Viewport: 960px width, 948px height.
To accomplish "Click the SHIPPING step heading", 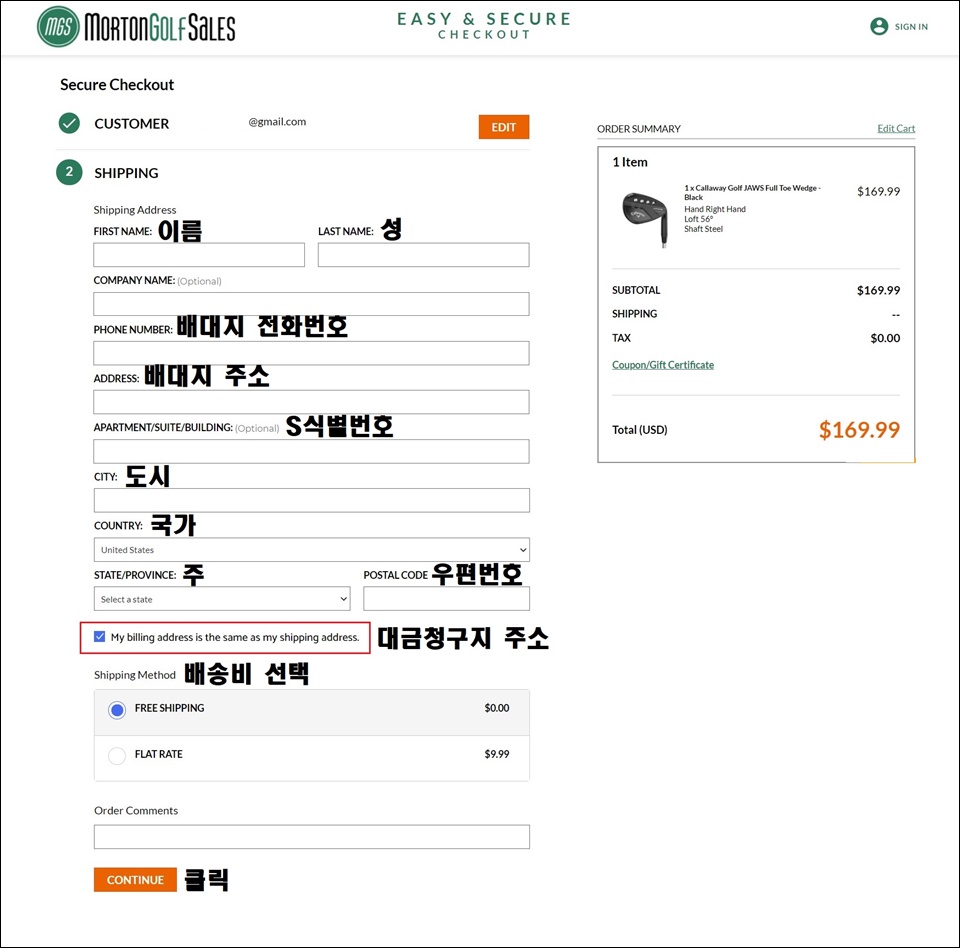I will click(126, 173).
